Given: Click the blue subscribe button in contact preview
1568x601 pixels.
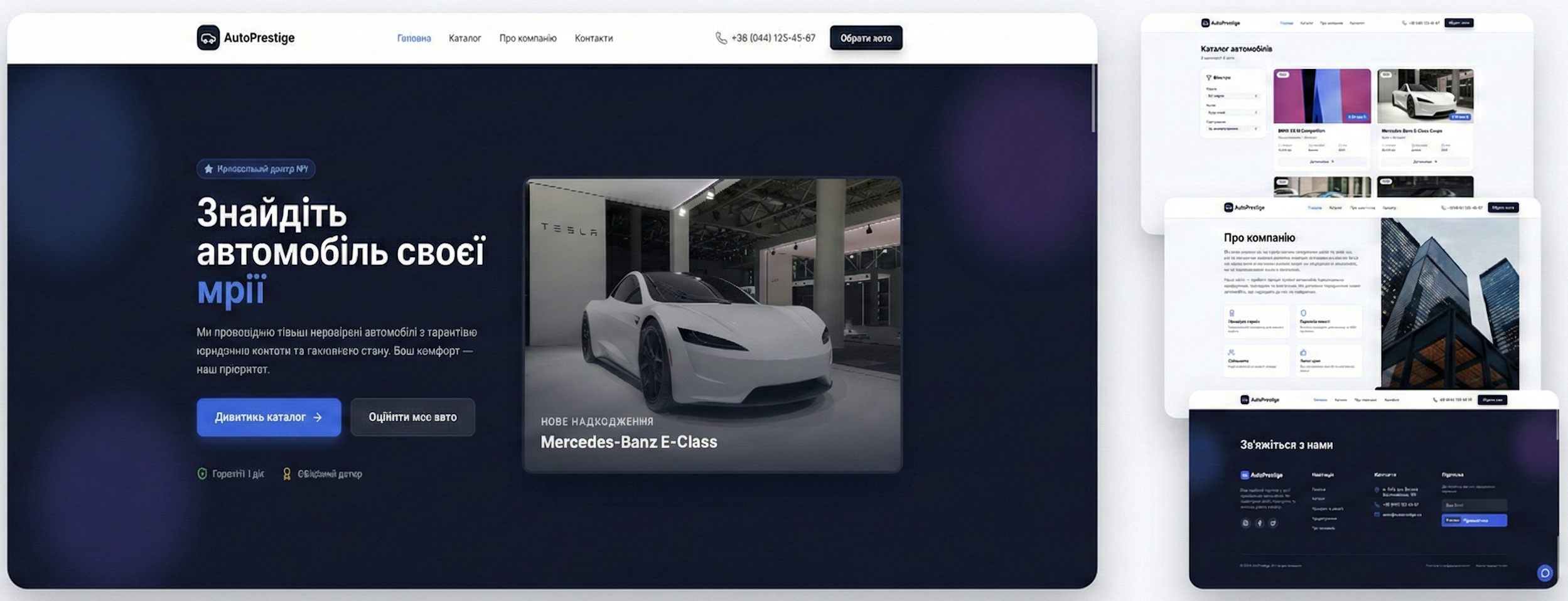Looking at the screenshot, I should [1474, 520].
